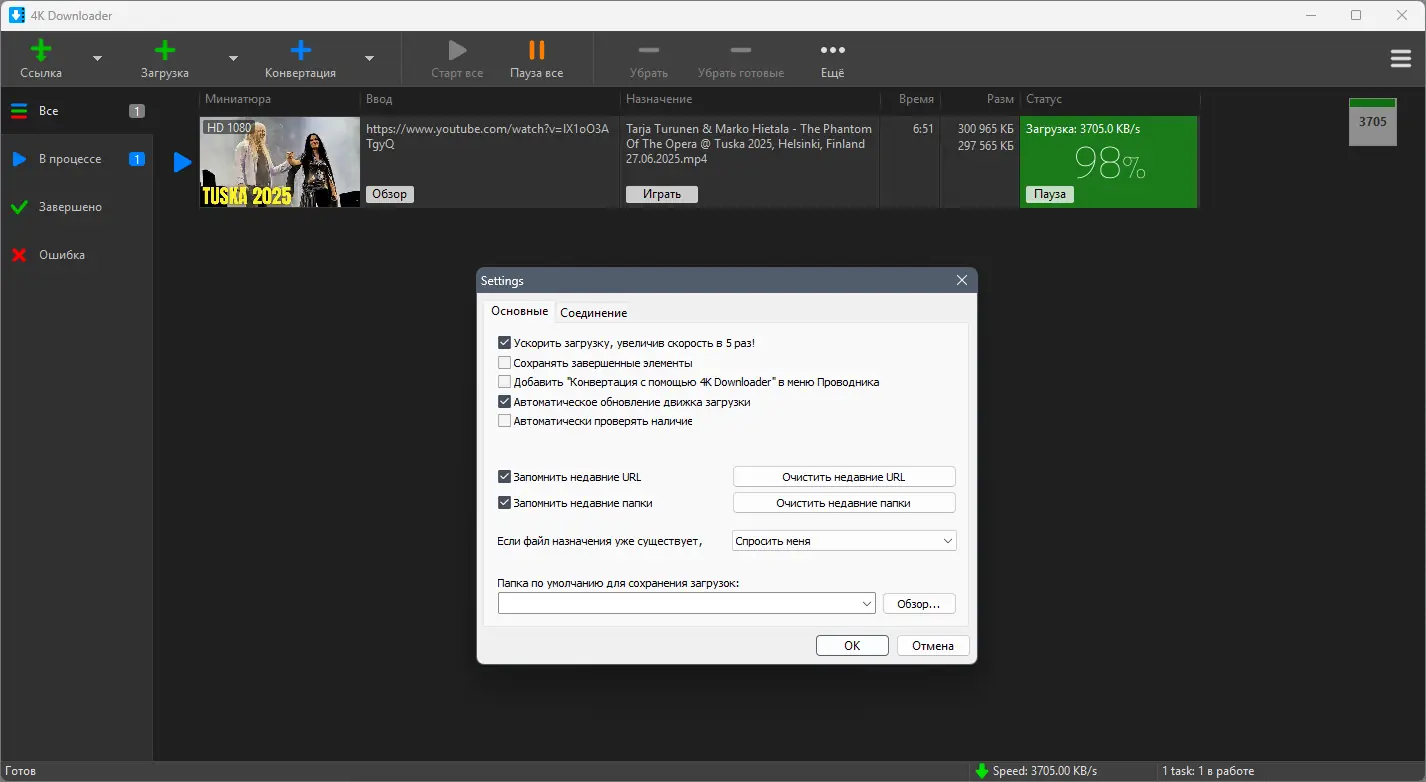
Task: Click the Пауза button in status cell
Action: (1050, 194)
